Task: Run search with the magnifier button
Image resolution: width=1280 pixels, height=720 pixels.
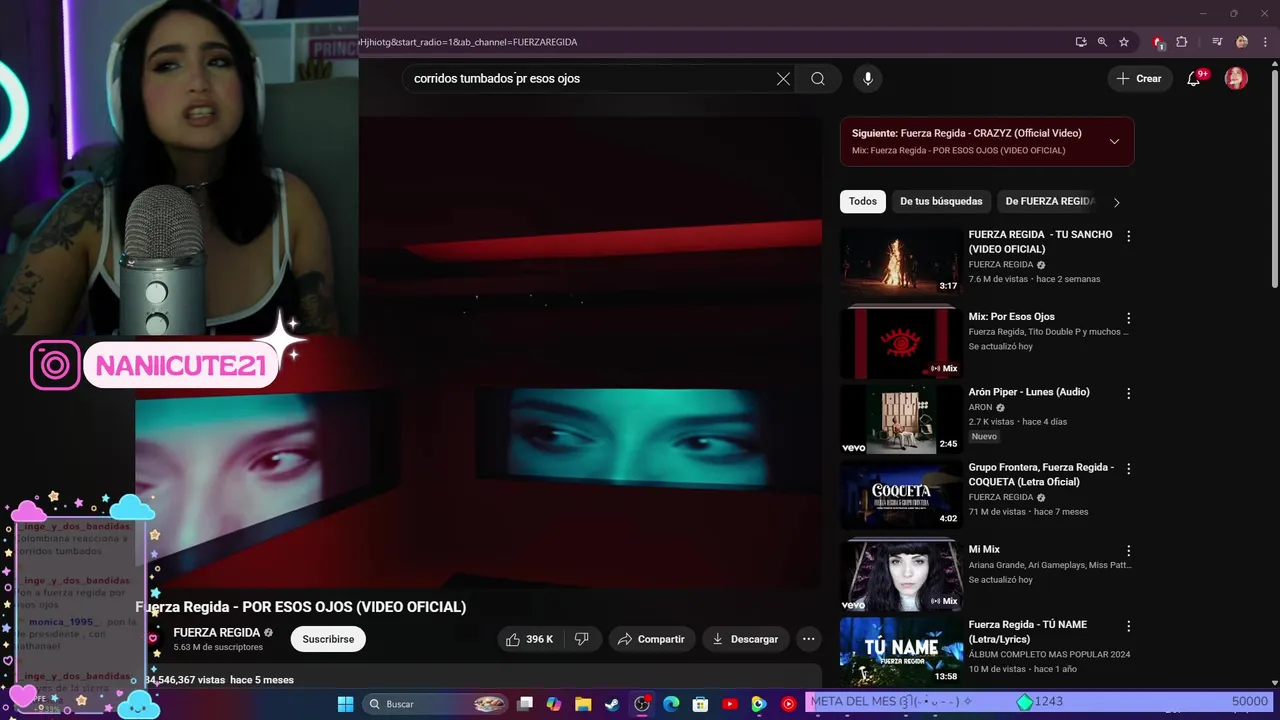Action: (818, 79)
